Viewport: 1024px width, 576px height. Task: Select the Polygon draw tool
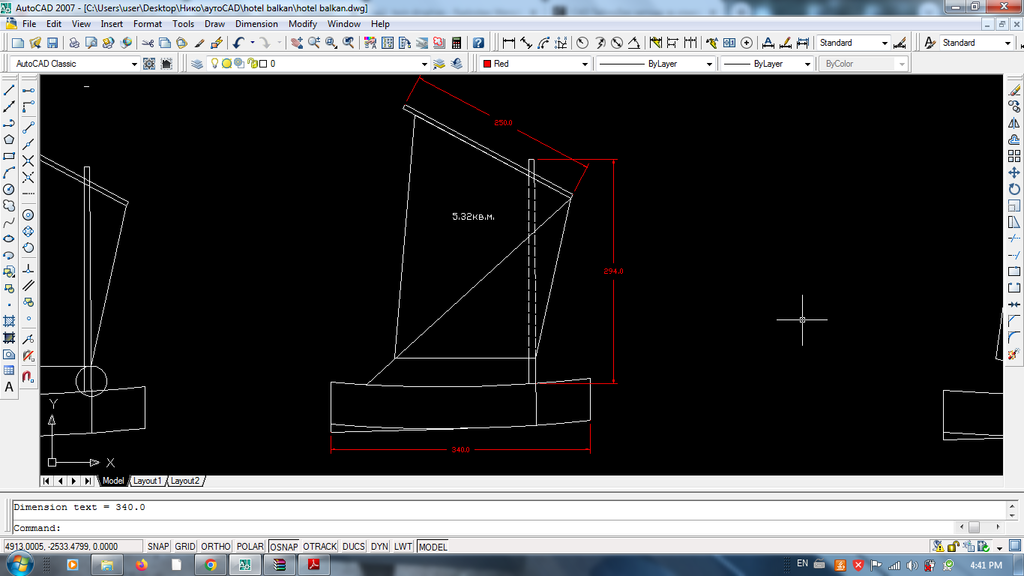tap(9, 139)
